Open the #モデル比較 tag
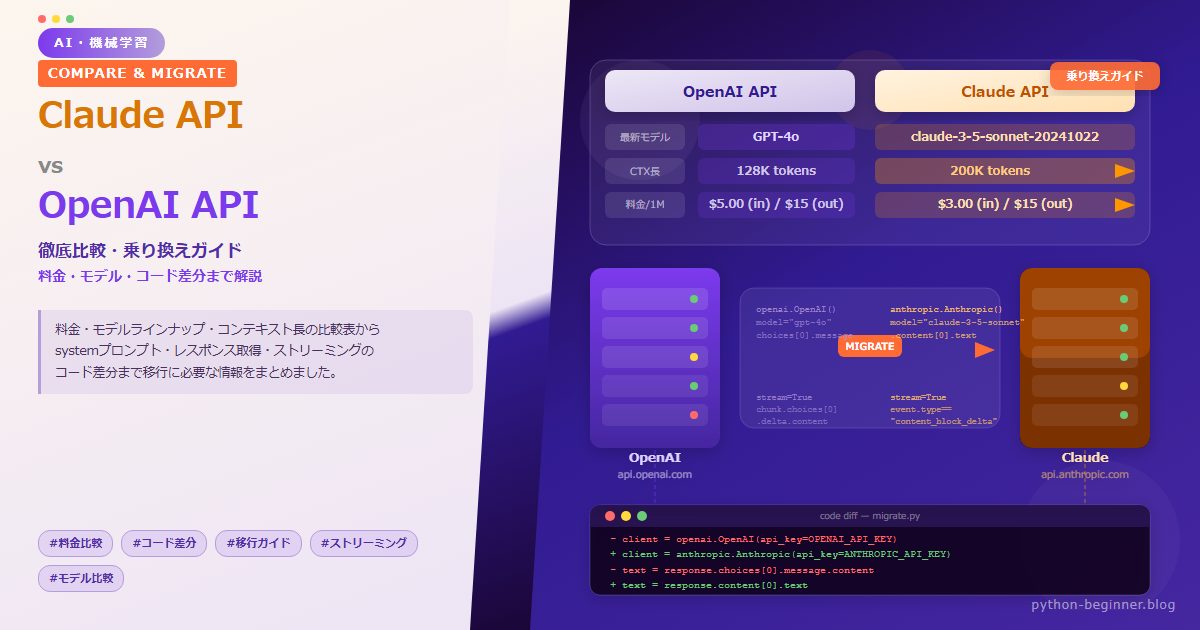This screenshot has height=630, width=1200. click(81, 578)
